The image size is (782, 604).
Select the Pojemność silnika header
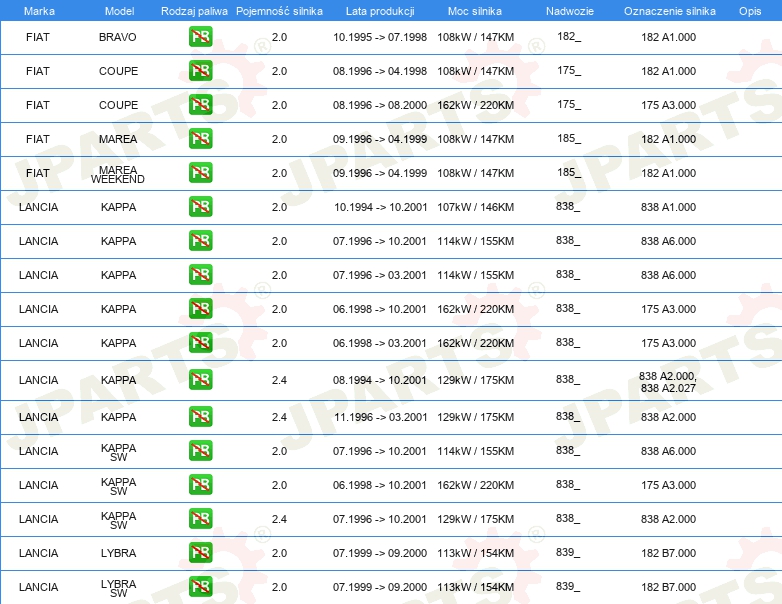(x=279, y=11)
